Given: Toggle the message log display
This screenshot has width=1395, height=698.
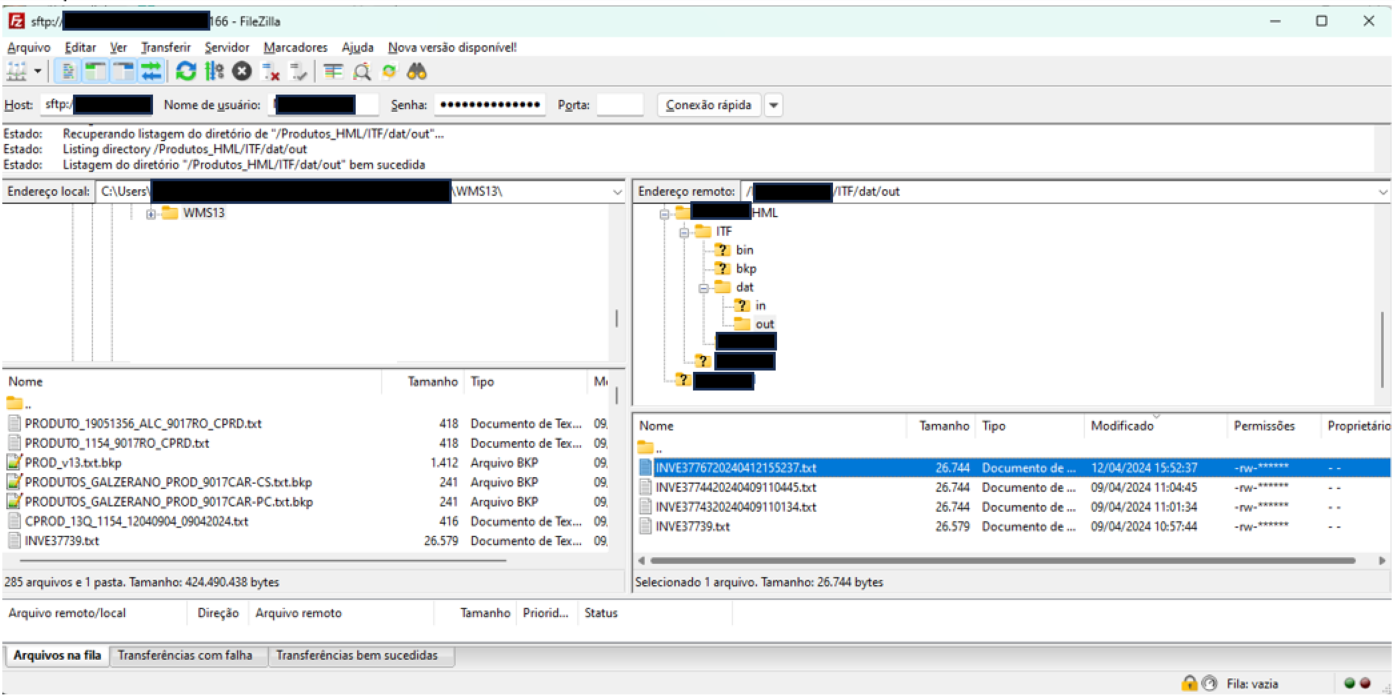Looking at the screenshot, I should click(69, 72).
